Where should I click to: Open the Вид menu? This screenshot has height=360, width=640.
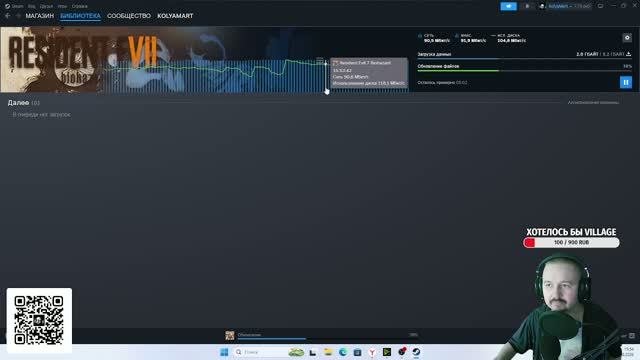(31, 6)
